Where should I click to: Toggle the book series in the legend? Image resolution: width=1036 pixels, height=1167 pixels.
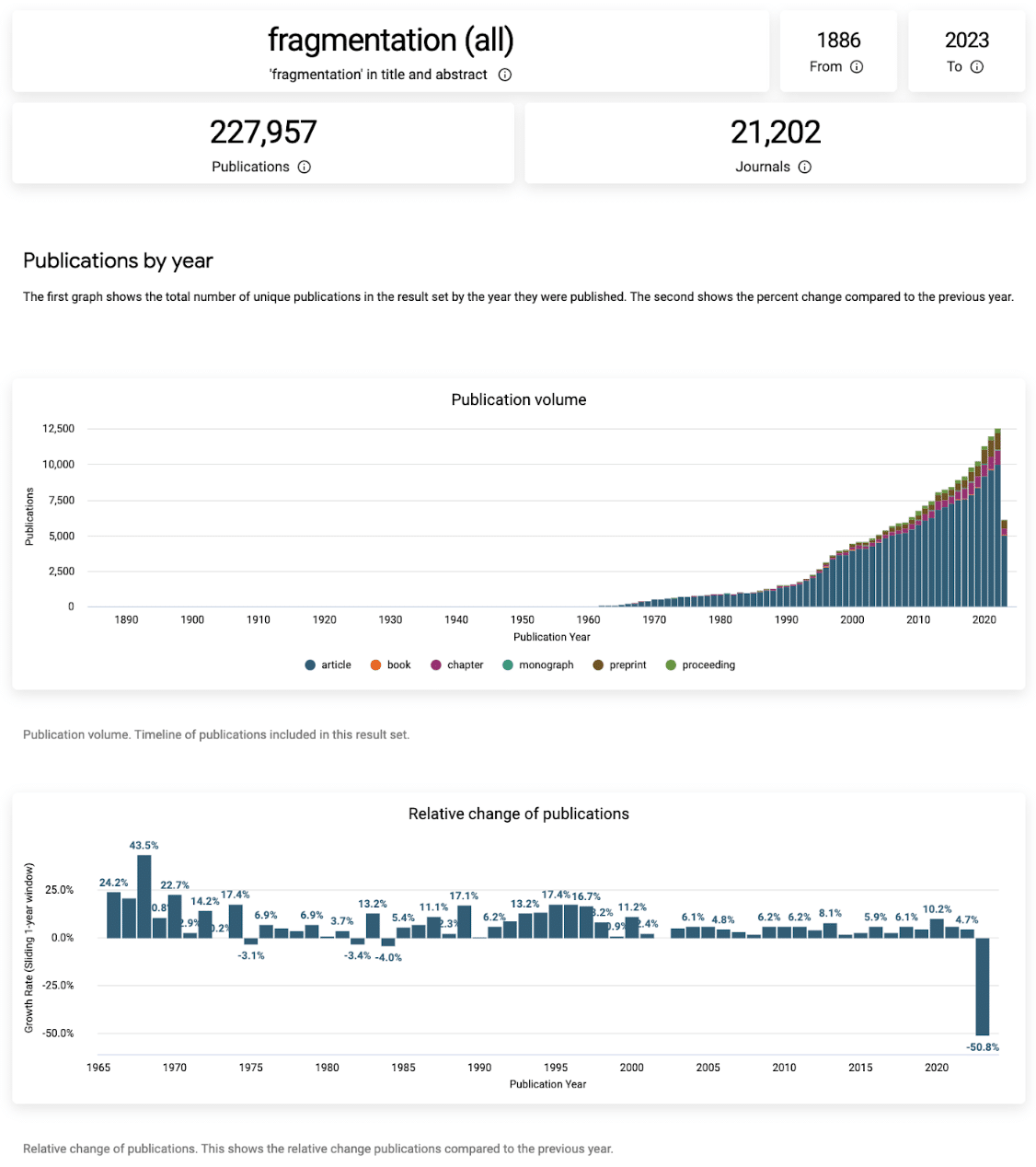point(374,664)
